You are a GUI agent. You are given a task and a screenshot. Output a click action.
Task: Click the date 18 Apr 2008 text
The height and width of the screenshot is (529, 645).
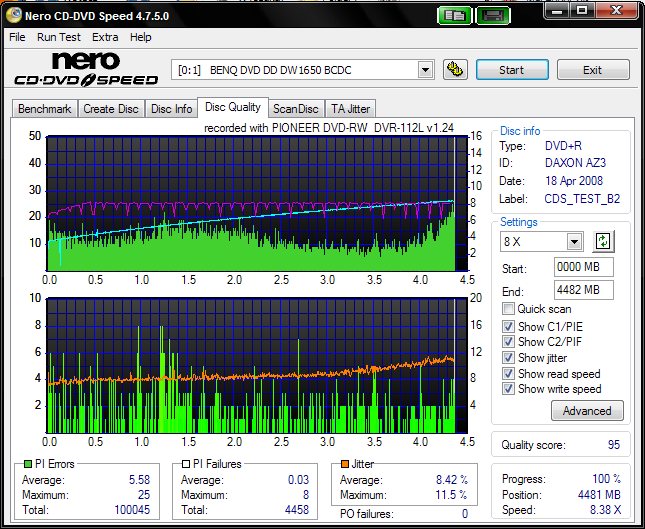[x=574, y=181]
